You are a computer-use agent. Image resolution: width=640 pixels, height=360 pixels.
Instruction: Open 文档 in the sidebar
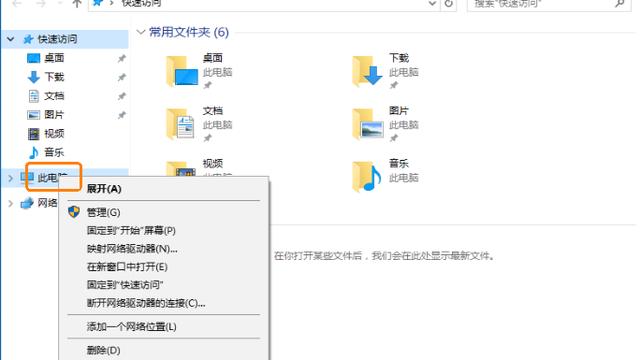coord(54,96)
